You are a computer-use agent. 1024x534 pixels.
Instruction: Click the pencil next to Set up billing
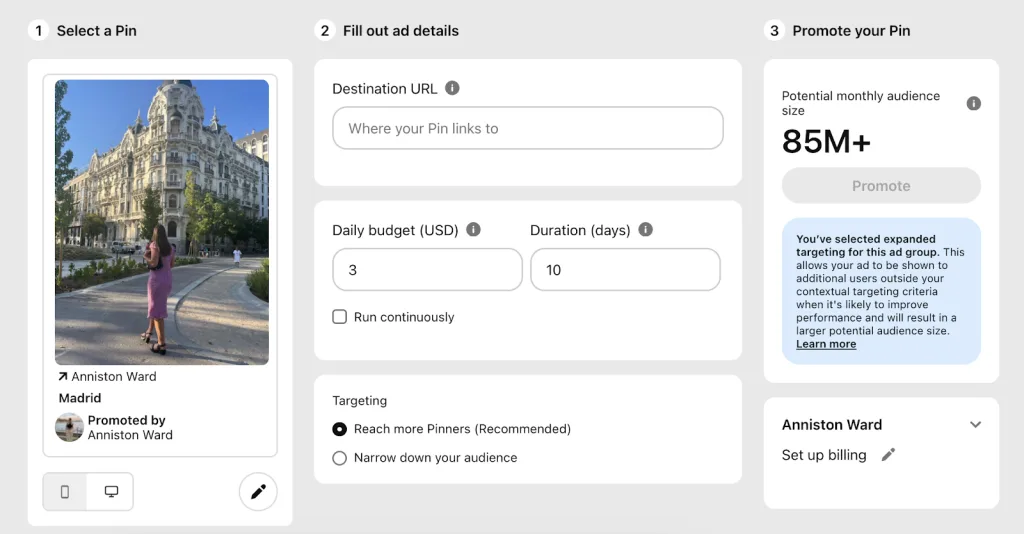pyautogui.click(x=888, y=455)
